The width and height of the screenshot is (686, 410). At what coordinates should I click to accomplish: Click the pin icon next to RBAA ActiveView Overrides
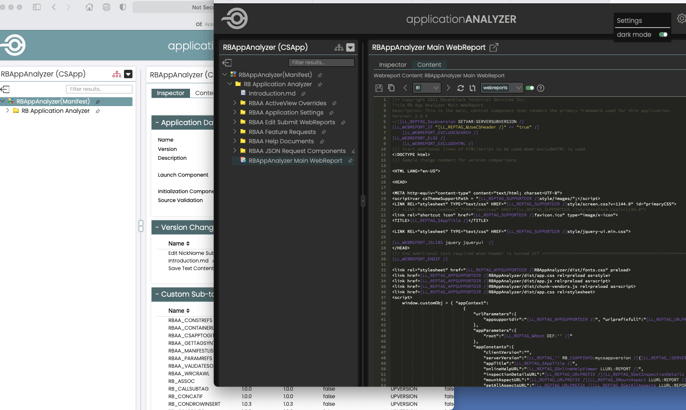click(334, 103)
